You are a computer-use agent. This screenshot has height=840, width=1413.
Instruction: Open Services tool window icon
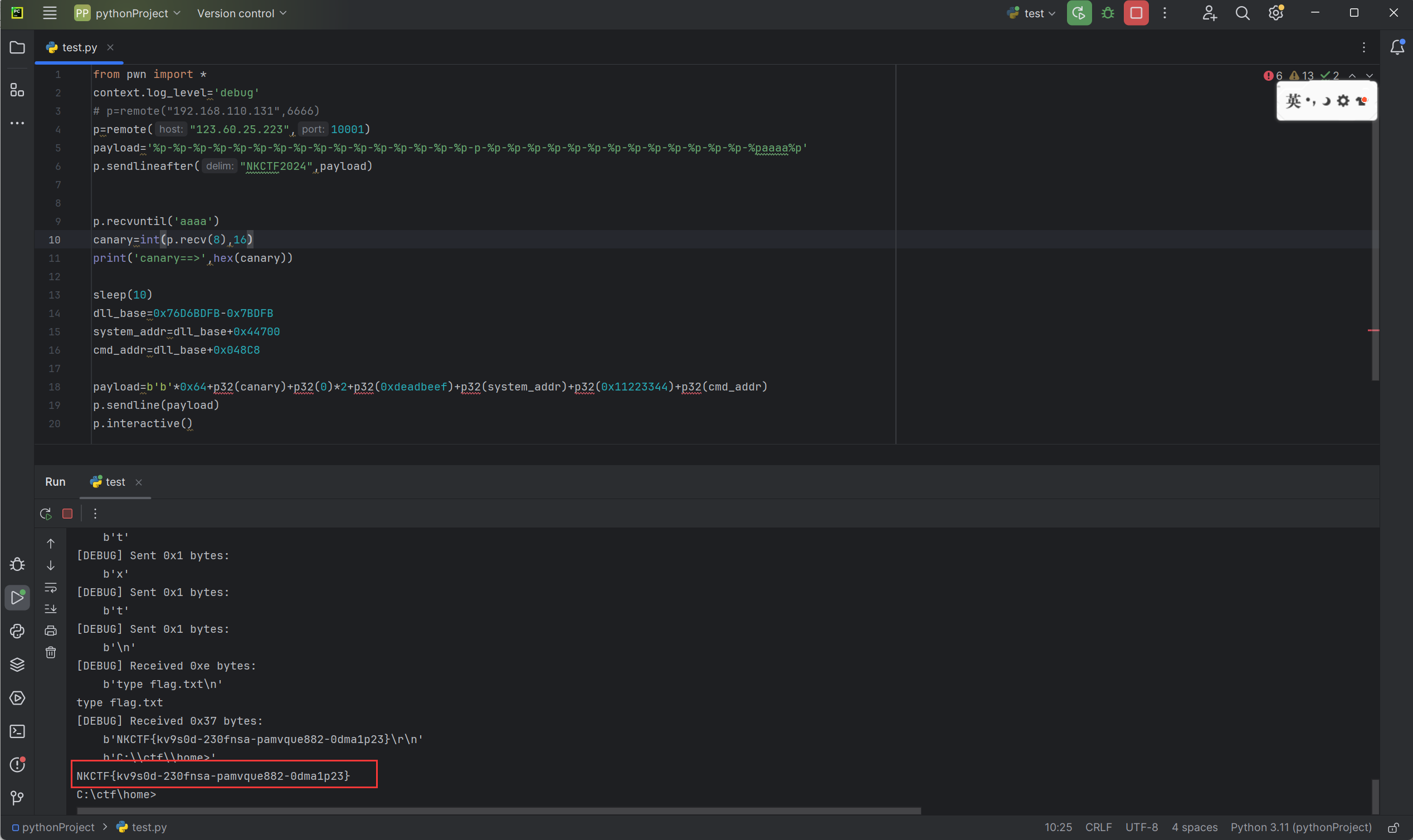point(17,697)
